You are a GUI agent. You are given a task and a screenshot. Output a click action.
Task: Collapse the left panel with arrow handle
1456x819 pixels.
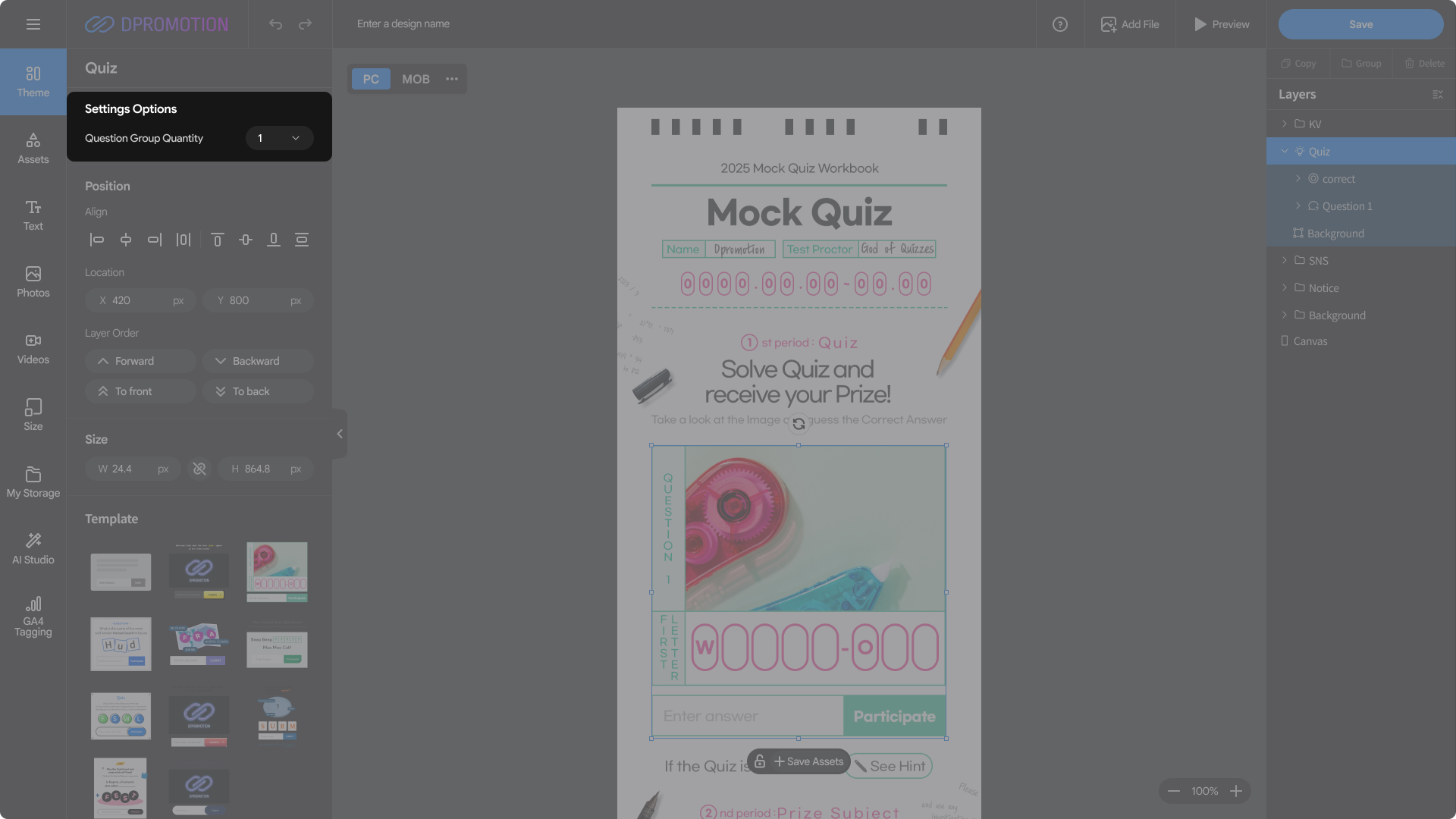(340, 434)
